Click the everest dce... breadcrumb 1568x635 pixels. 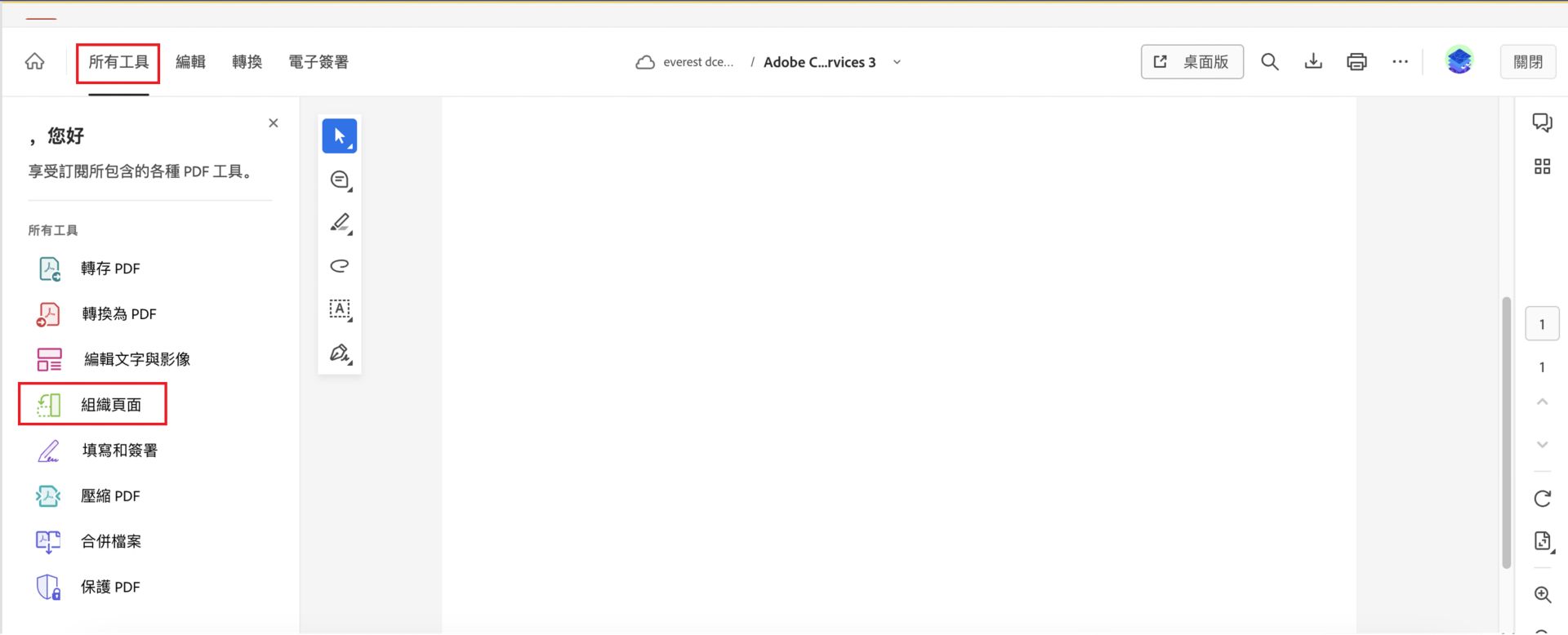coord(698,62)
